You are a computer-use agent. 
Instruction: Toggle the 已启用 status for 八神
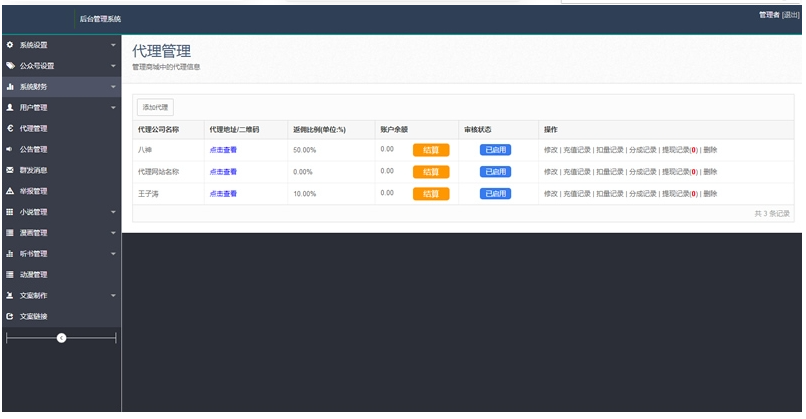click(494, 150)
